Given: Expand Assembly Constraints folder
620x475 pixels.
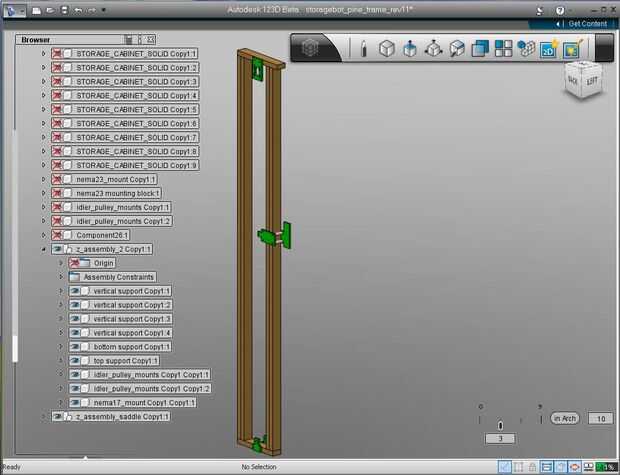Looking at the screenshot, I should [61, 277].
